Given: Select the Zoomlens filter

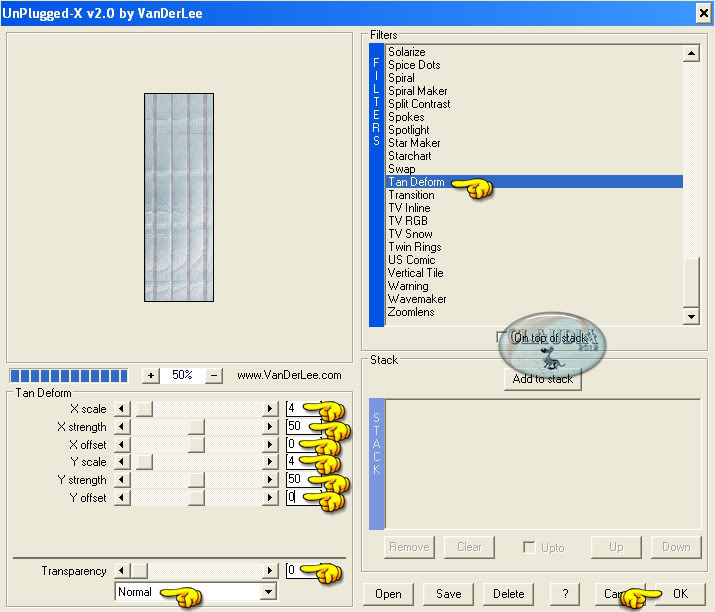Looking at the screenshot, I should (411, 312).
